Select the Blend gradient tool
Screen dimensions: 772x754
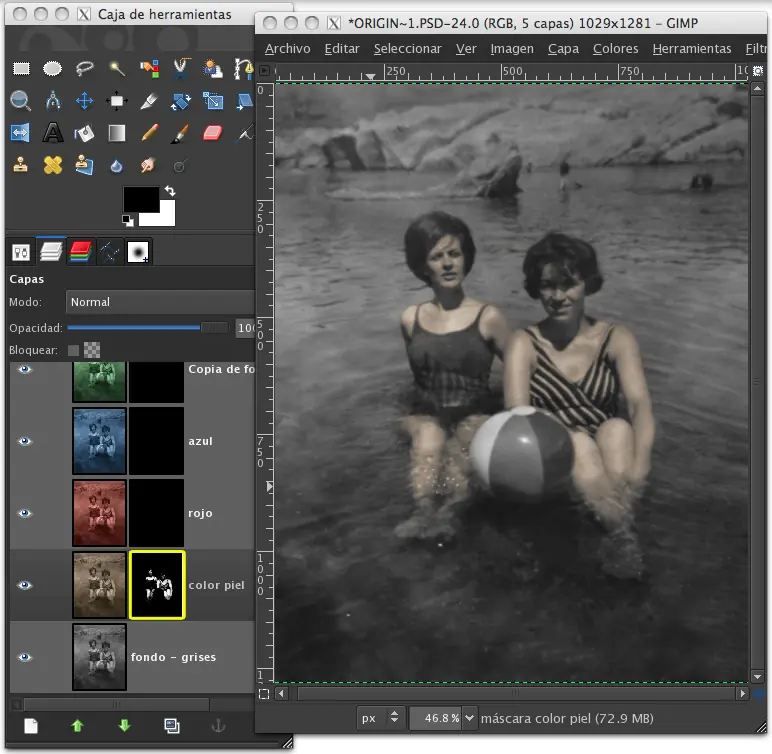[117, 133]
